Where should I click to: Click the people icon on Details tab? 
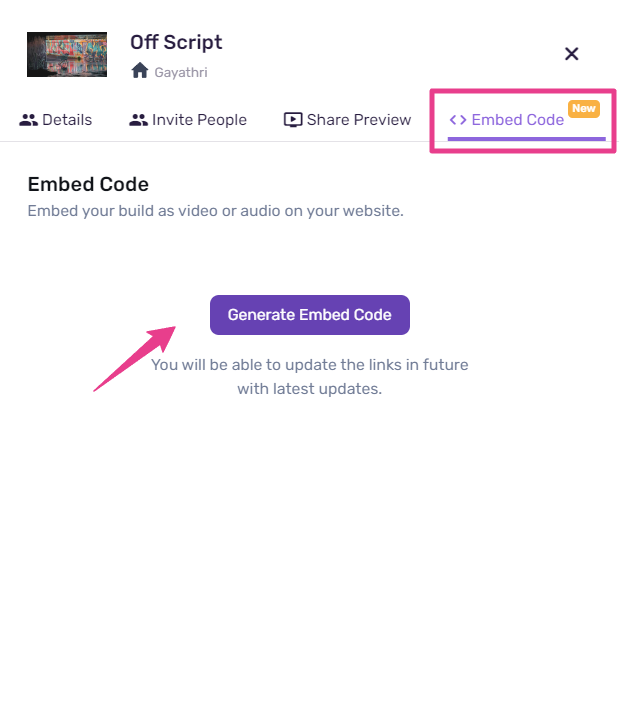click(x=28, y=120)
